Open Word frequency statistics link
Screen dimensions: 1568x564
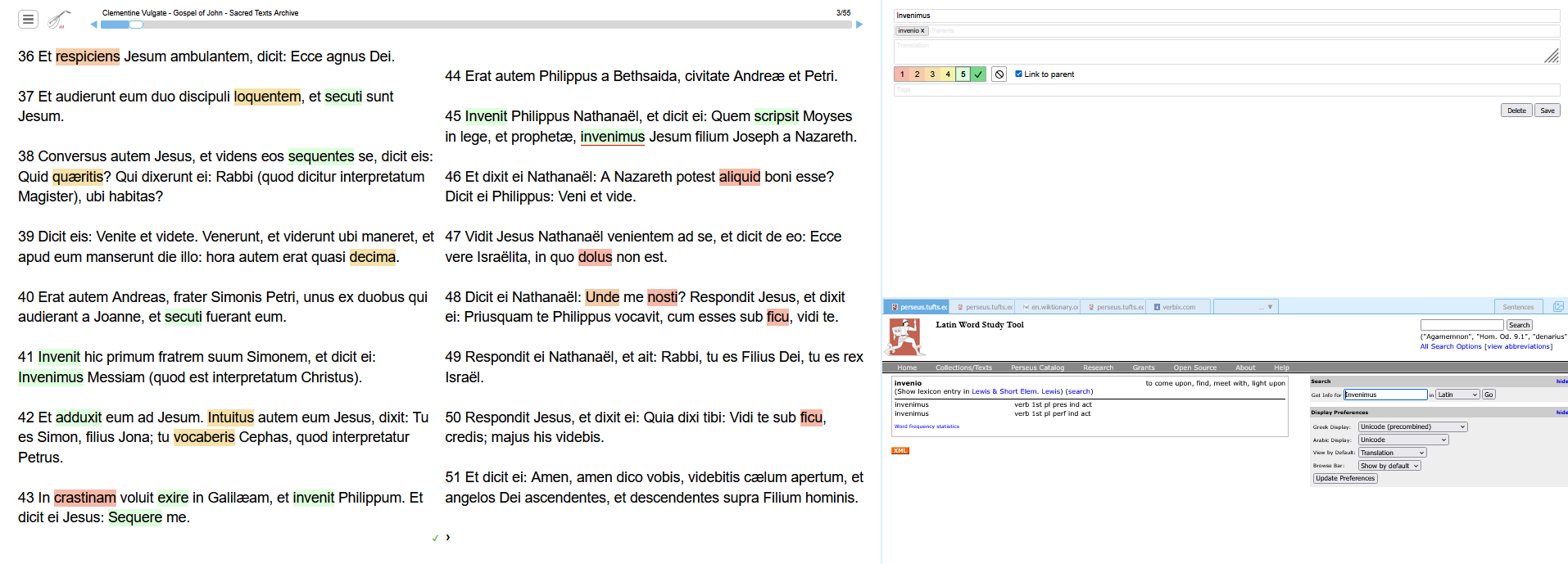[927, 426]
